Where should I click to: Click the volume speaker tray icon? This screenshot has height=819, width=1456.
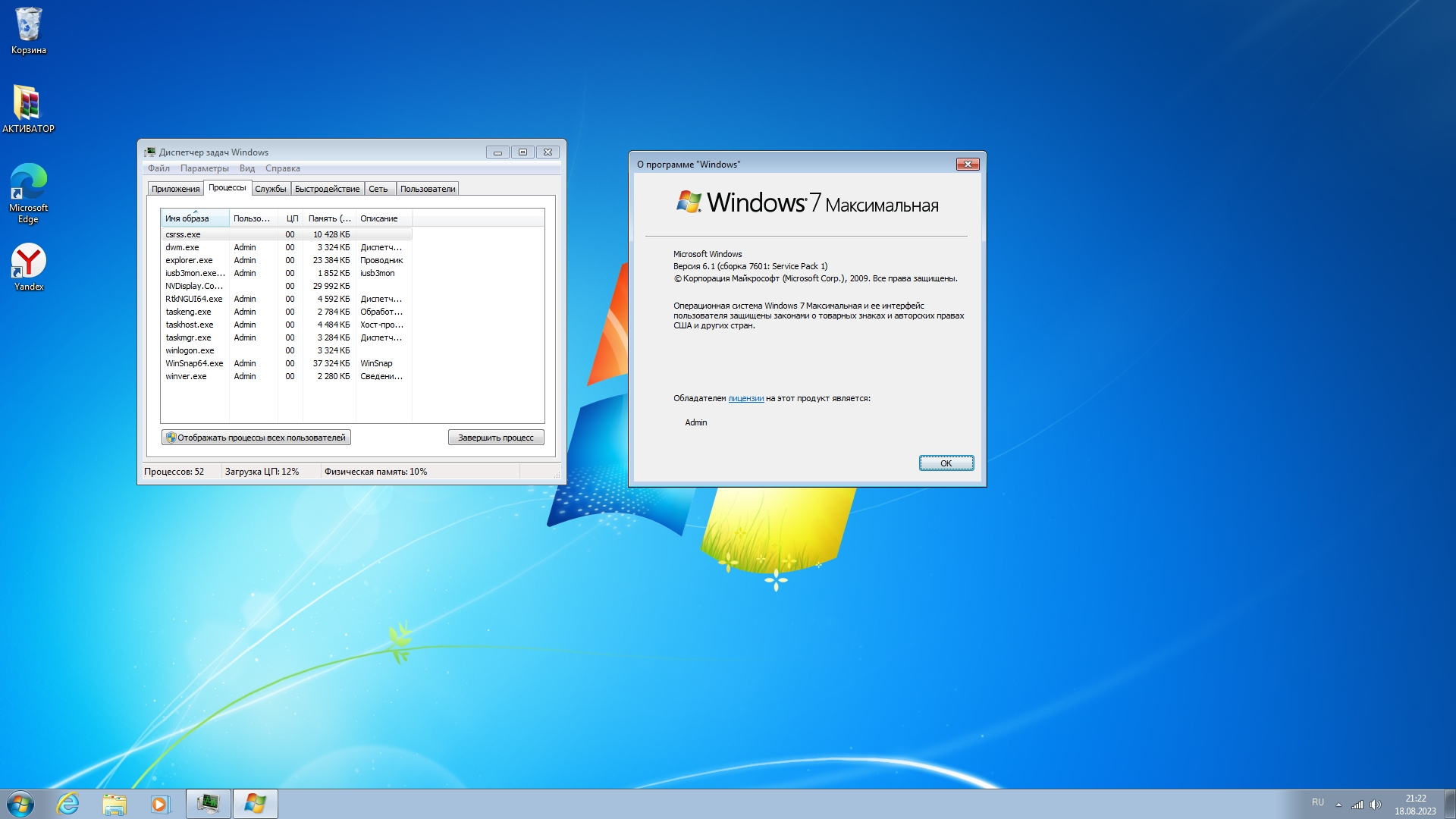click(1376, 805)
